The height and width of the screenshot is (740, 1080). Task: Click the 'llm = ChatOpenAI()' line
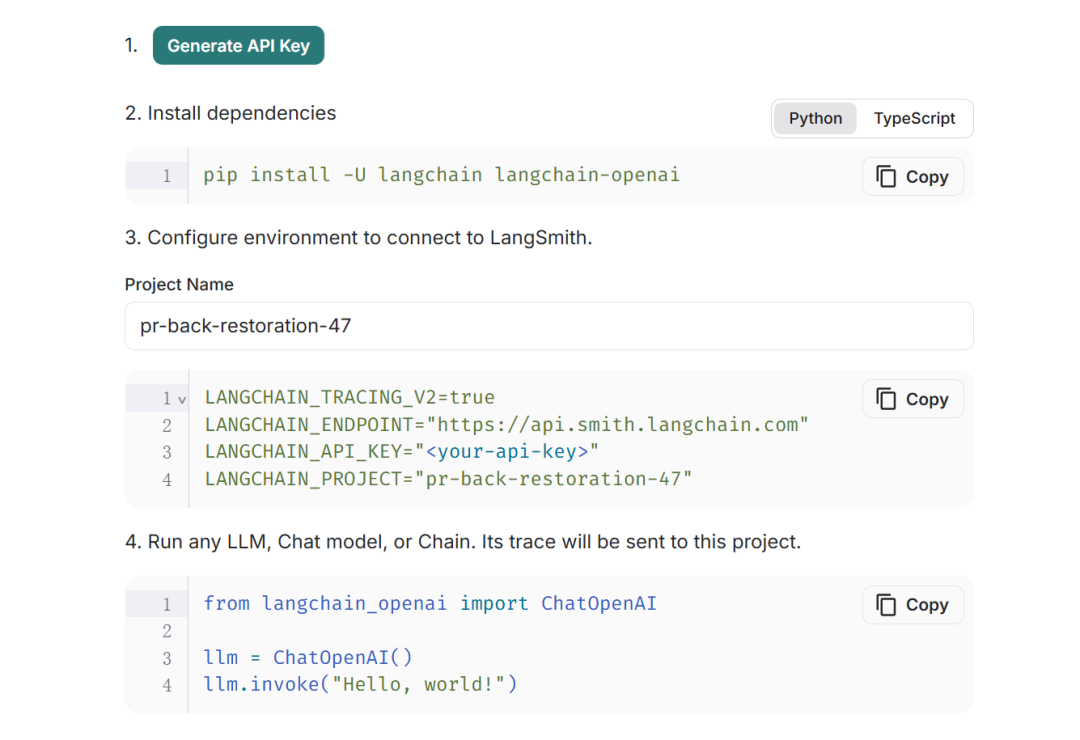pos(308,657)
